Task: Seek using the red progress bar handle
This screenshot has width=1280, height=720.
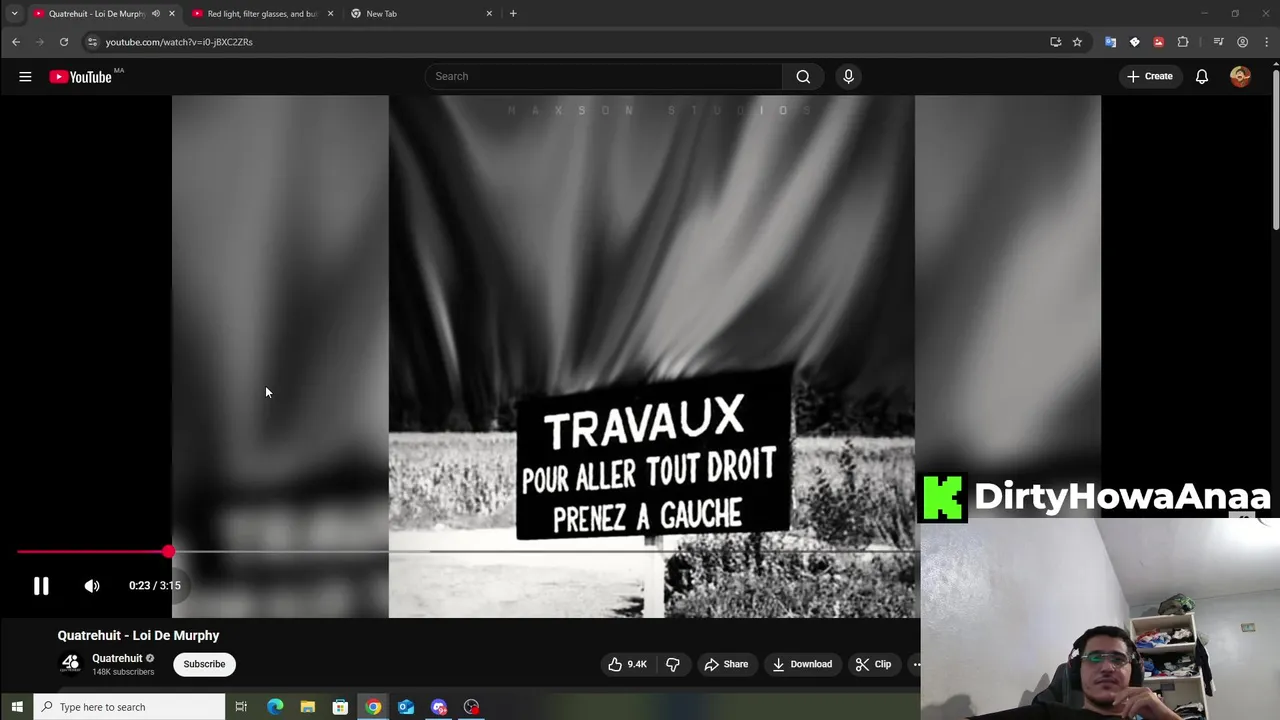Action: coord(168,551)
